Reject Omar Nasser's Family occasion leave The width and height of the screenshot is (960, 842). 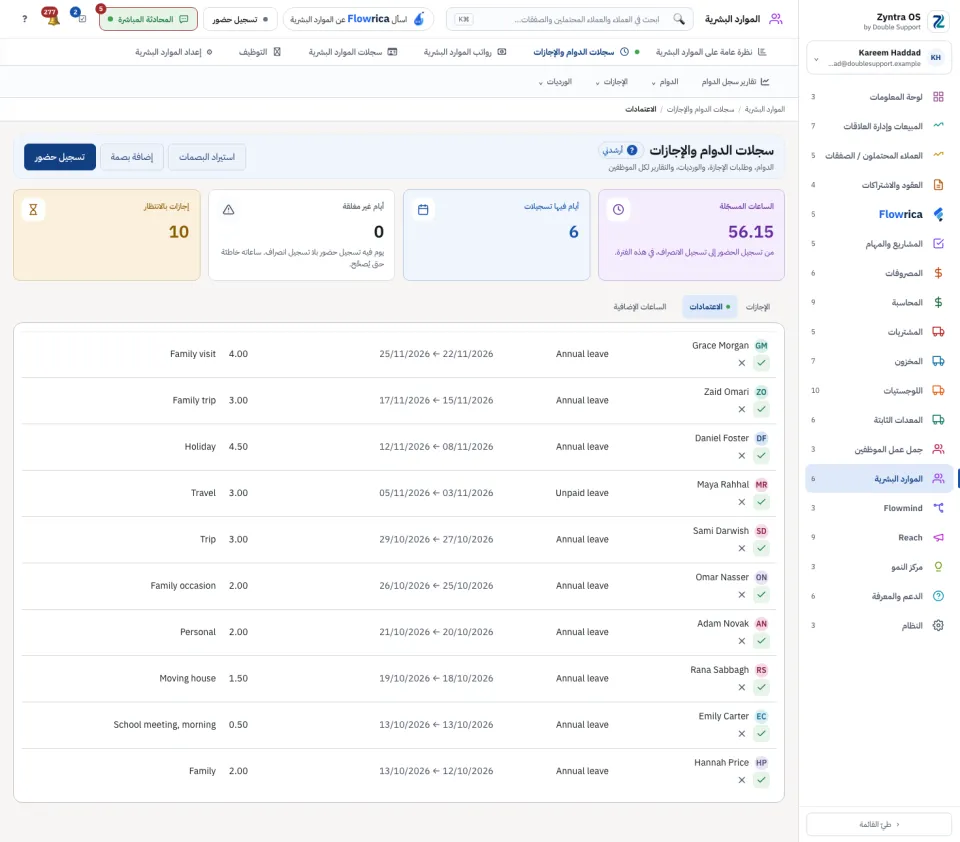click(741, 595)
